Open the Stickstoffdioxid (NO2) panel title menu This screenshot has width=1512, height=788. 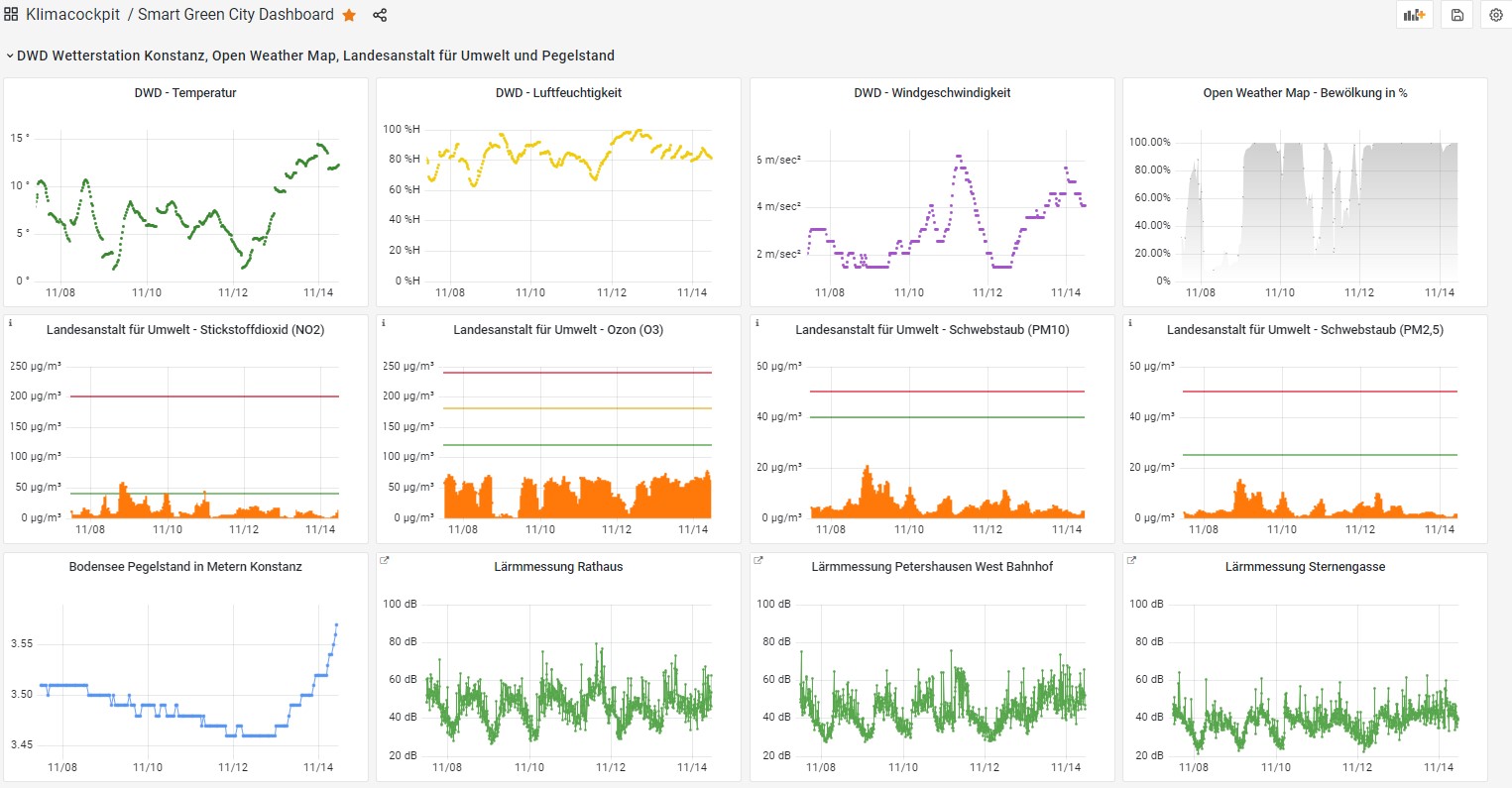point(185,330)
